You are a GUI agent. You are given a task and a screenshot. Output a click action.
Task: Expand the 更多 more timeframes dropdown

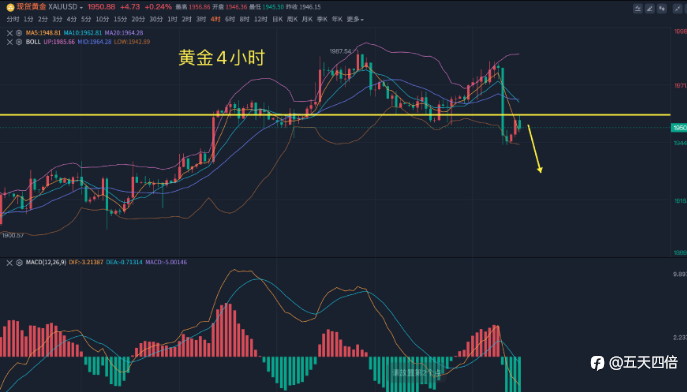click(x=355, y=19)
